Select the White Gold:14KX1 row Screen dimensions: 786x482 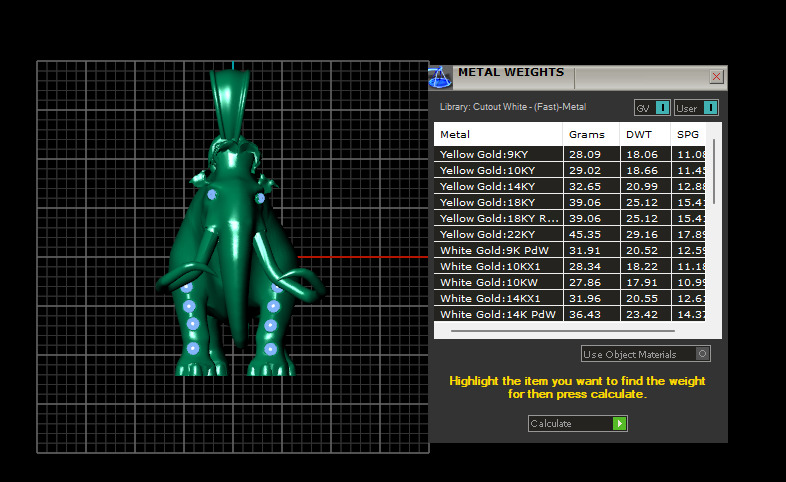click(x=569, y=299)
